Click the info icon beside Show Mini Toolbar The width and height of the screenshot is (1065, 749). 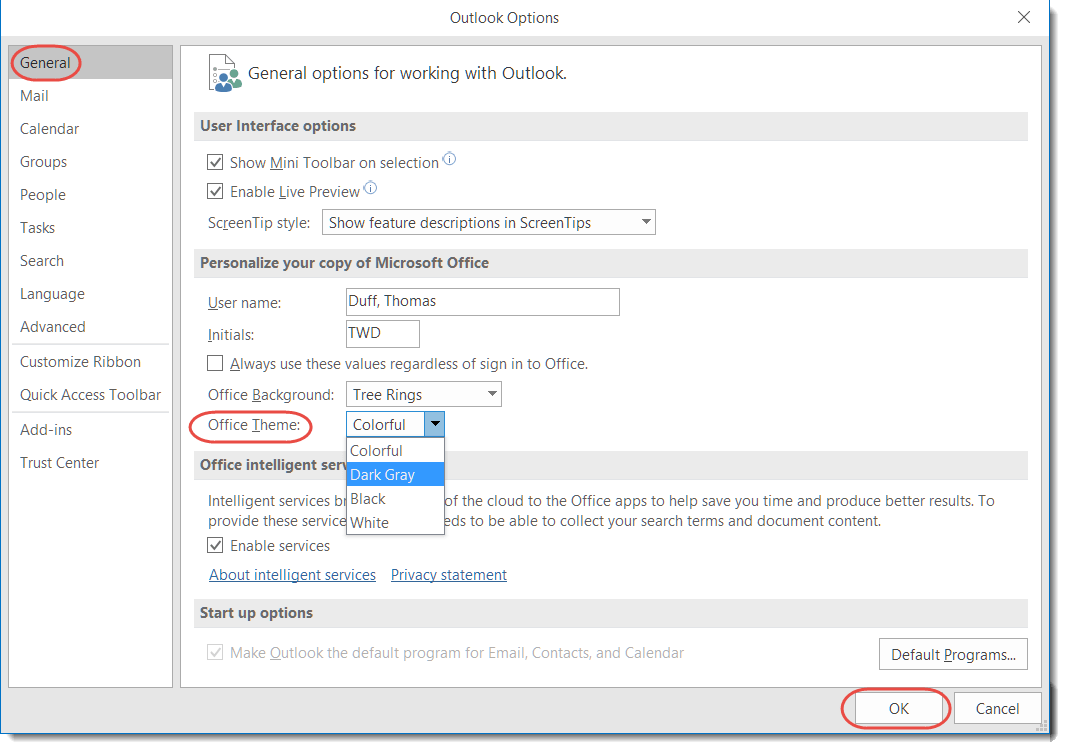(448, 157)
